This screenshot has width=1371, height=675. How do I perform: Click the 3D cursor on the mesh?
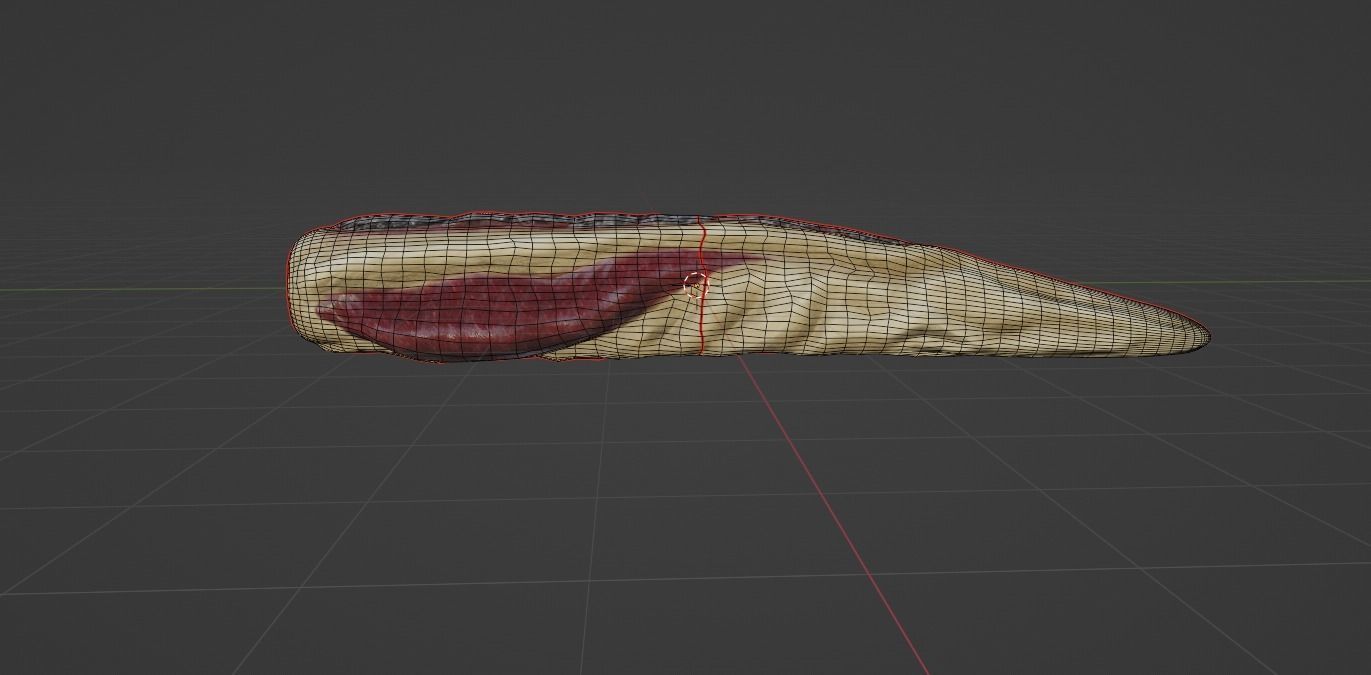(x=694, y=284)
